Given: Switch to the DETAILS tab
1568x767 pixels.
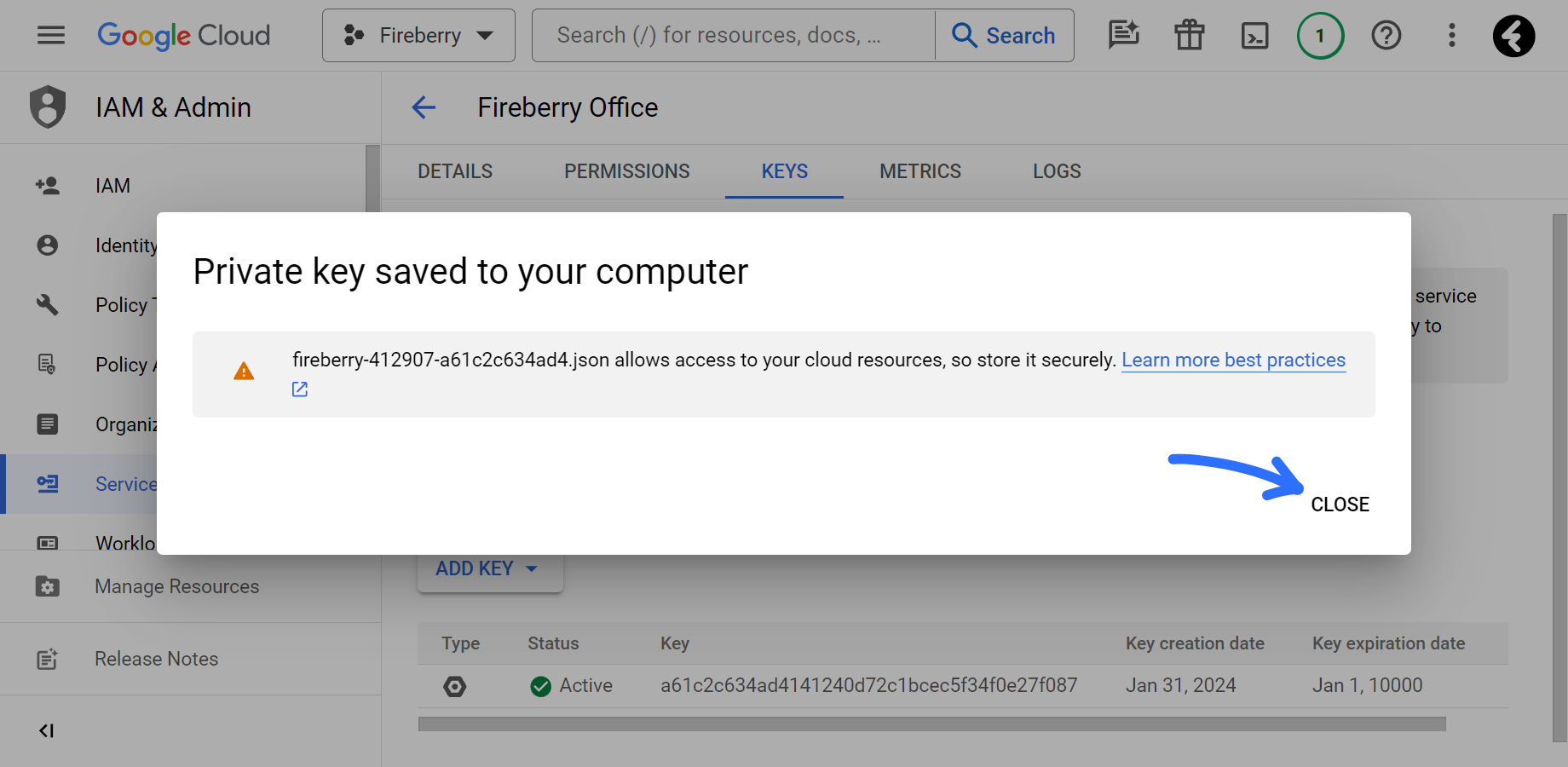Looking at the screenshot, I should pyautogui.click(x=455, y=171).
